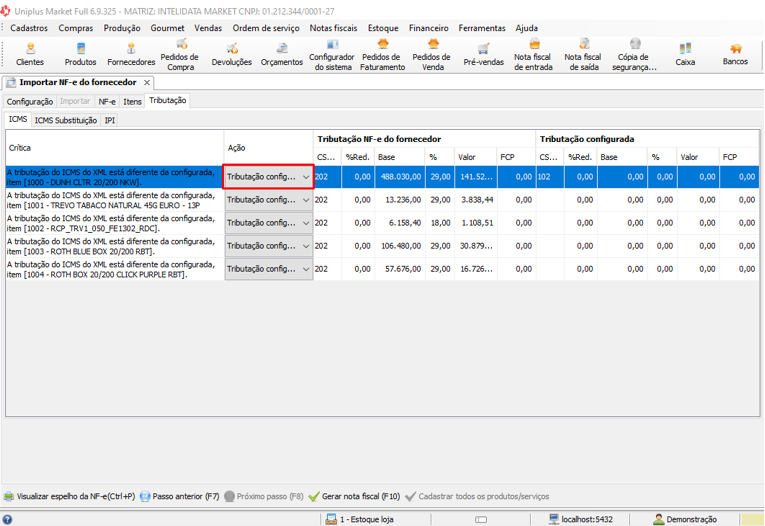Open the Financeiro menu
This screenshot has height=526, width=765.
click(x=428, y=28)
